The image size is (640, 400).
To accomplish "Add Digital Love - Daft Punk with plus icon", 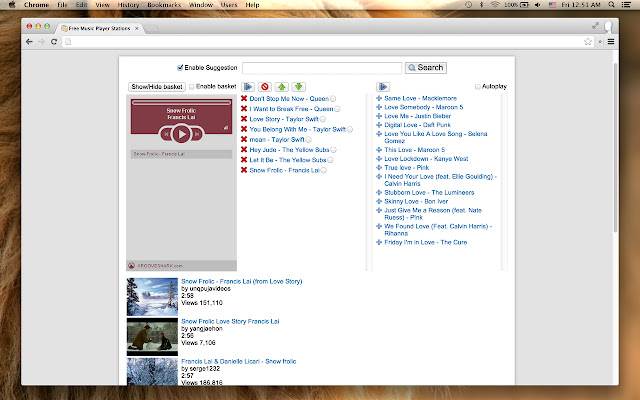I will pyautogui.click(x=379, y=125).
